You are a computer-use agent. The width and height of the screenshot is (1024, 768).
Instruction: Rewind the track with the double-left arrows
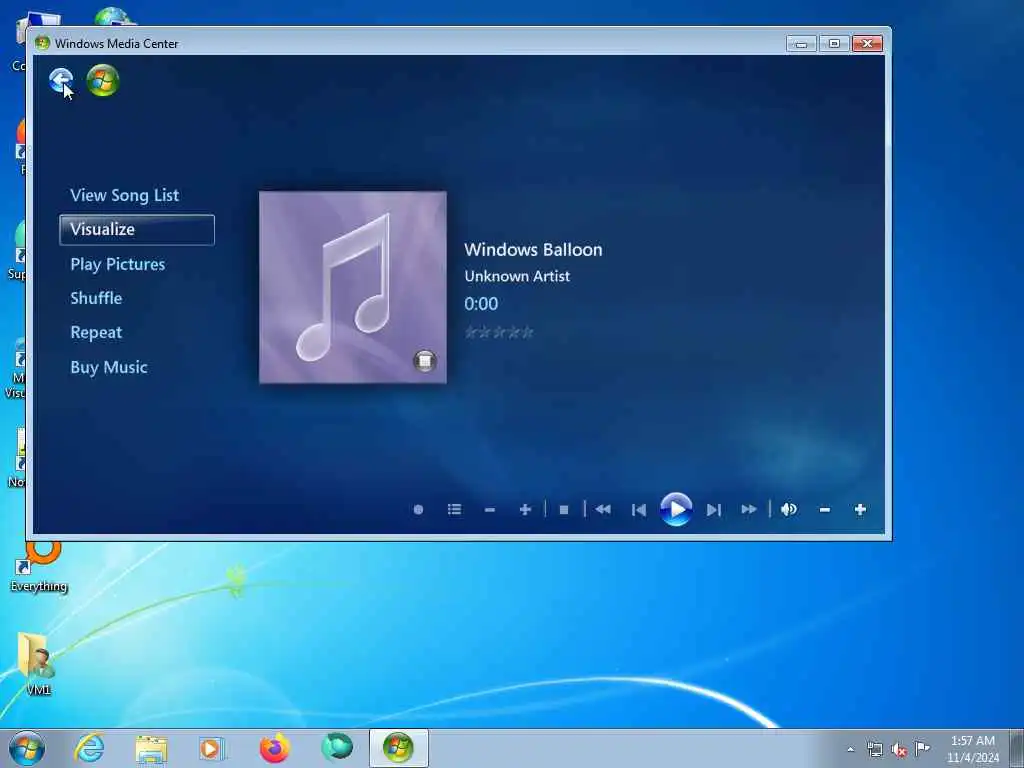(x=603, y=509)
